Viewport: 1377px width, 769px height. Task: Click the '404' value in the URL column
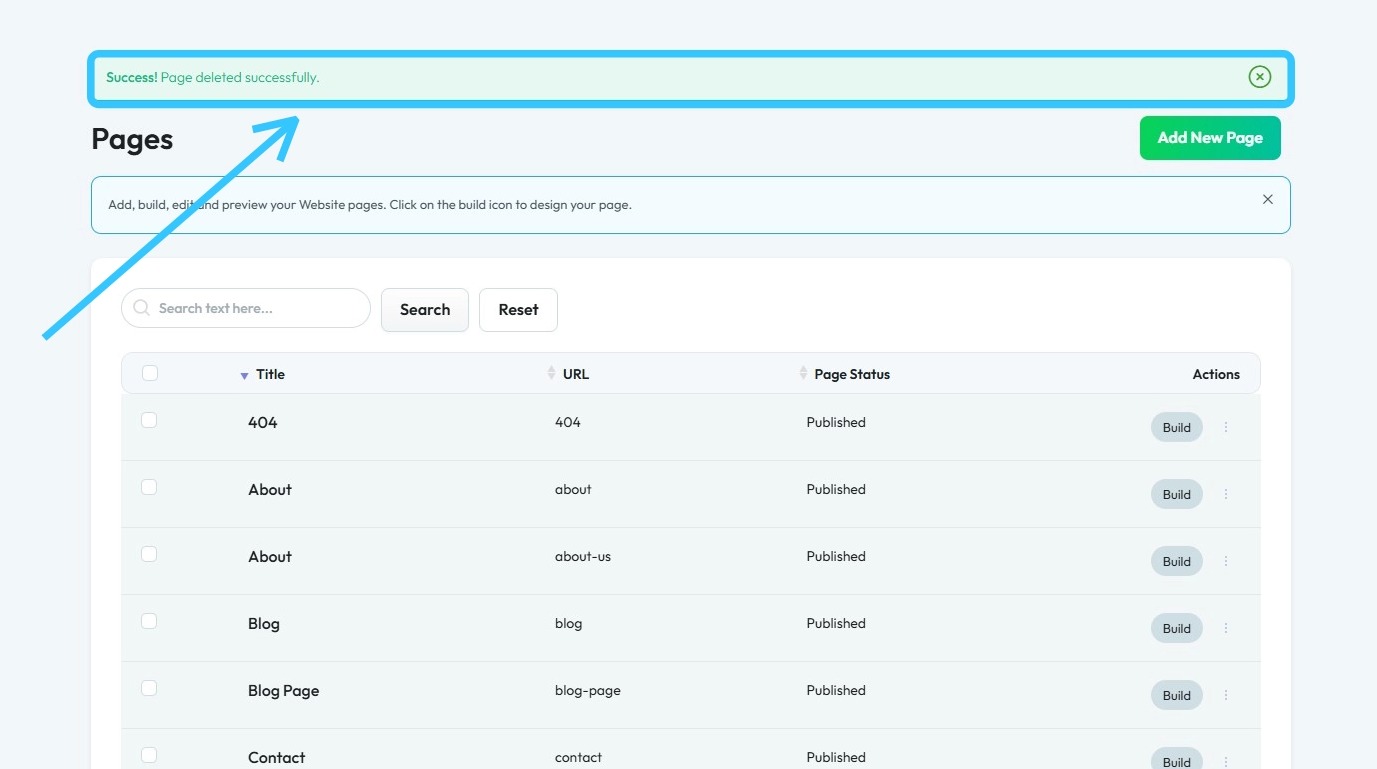(x=568, y=422)
